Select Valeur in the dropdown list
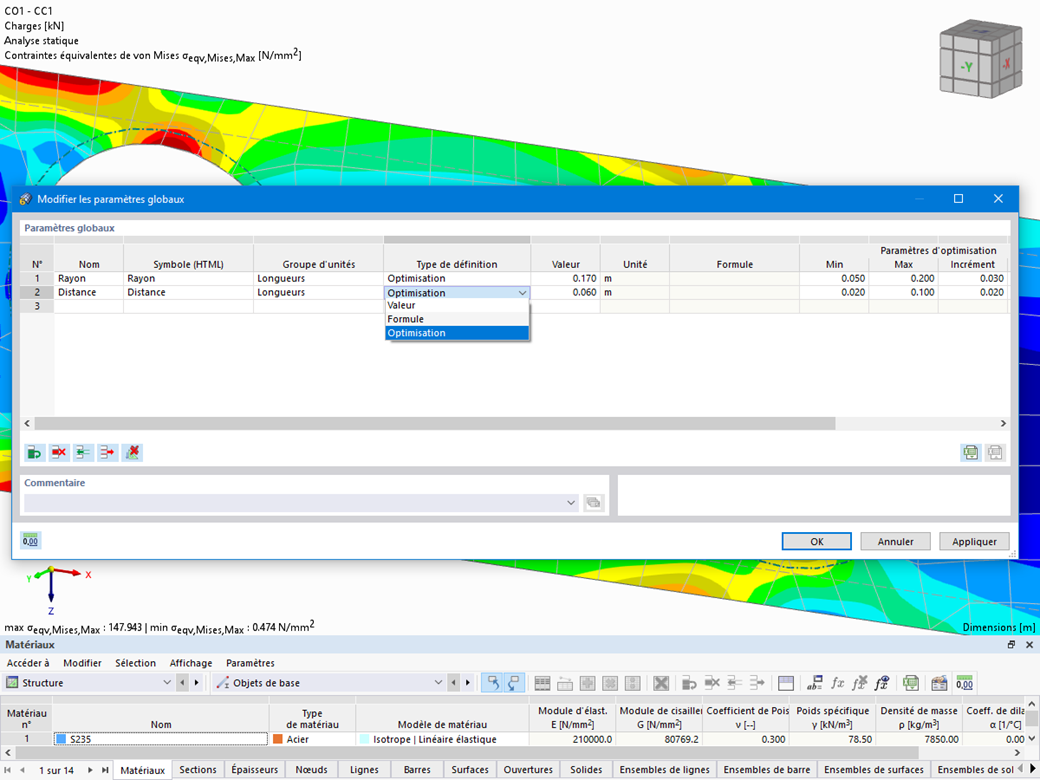This screenshot has width=1040, height=780. point(457,305)
